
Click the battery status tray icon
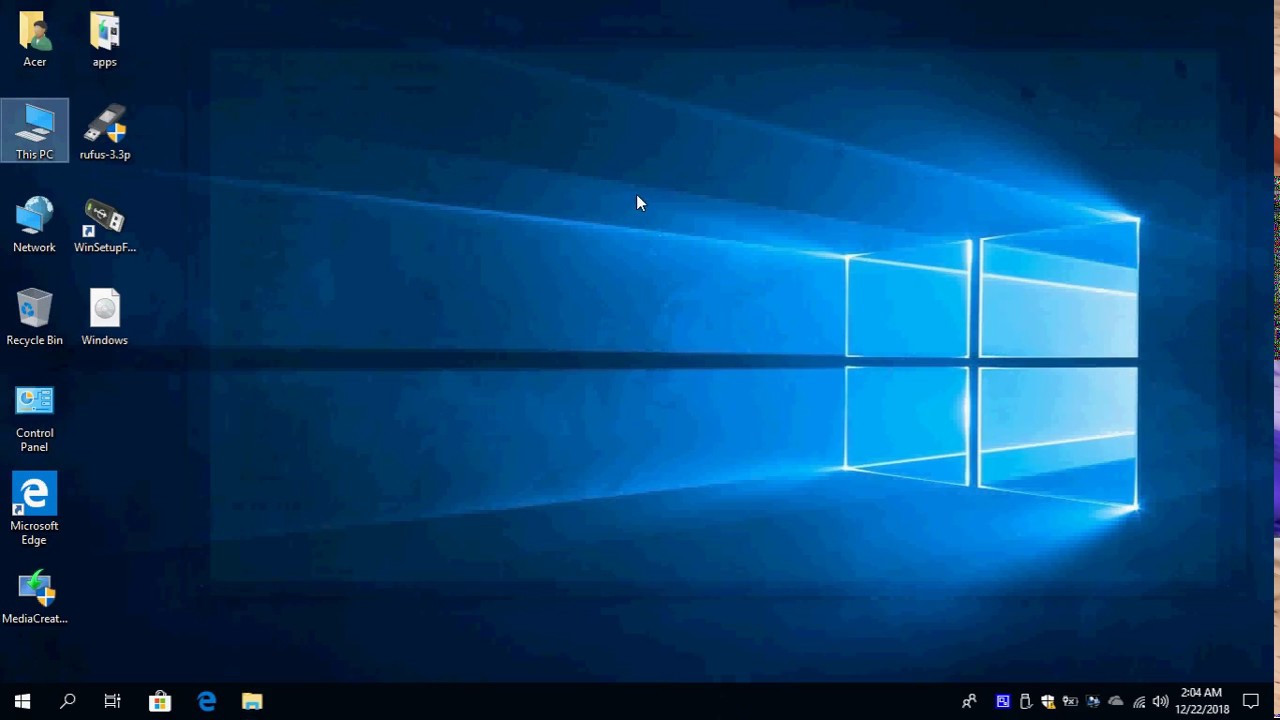pyautogui.click(x=1070, y=701)
